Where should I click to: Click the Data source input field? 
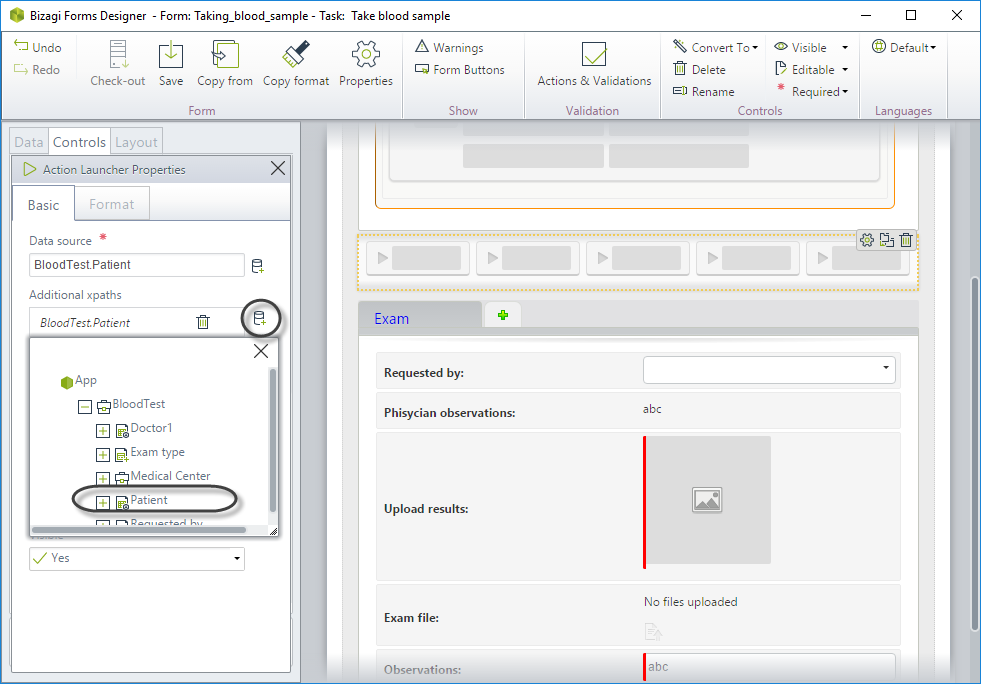coord(136,265)
